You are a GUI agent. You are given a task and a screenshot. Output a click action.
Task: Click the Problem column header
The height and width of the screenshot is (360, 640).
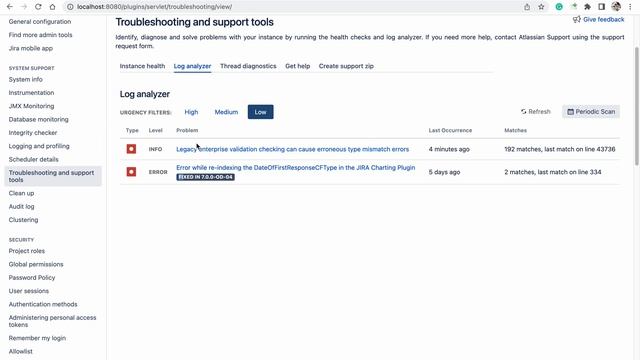pos(187,130)
